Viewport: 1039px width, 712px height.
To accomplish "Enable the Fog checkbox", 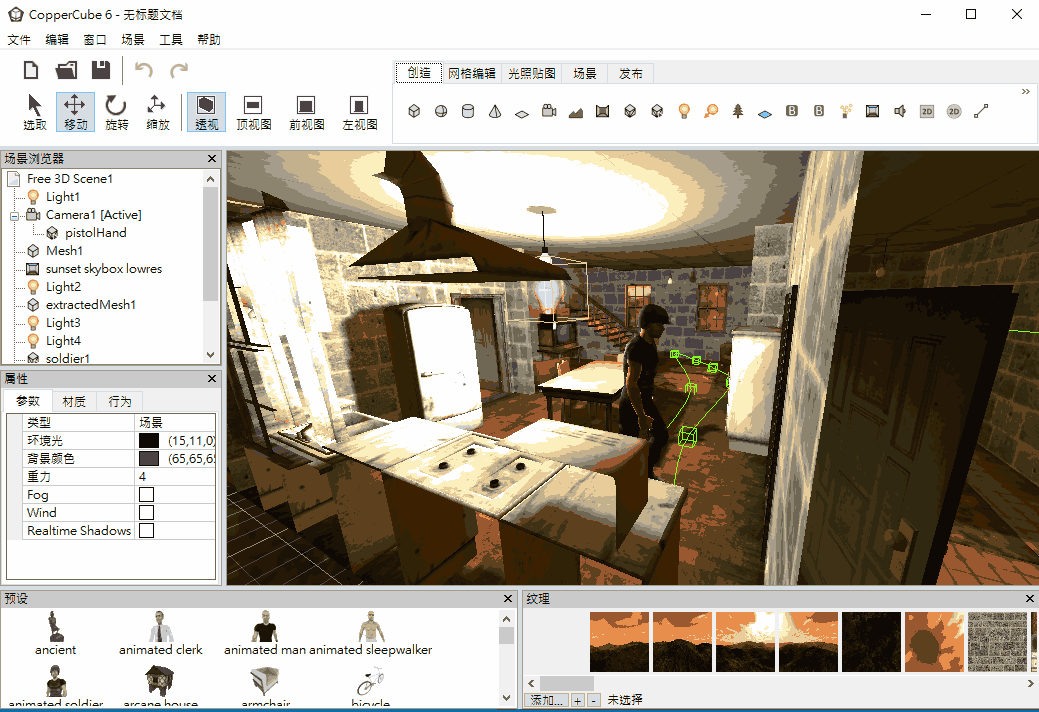I will click(x=147, y=495).
